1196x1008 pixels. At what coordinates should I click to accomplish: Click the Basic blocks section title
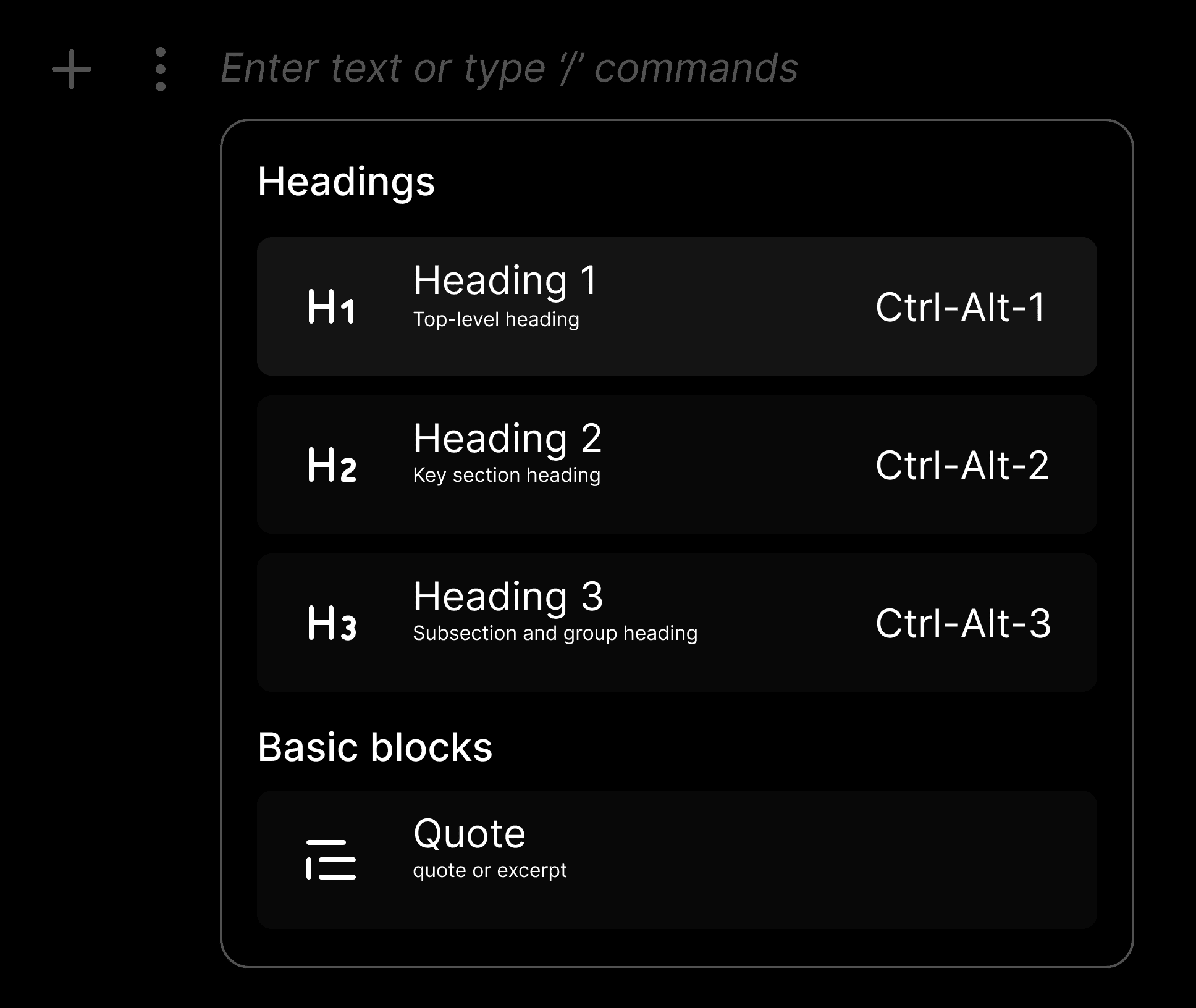click(374, 747)
